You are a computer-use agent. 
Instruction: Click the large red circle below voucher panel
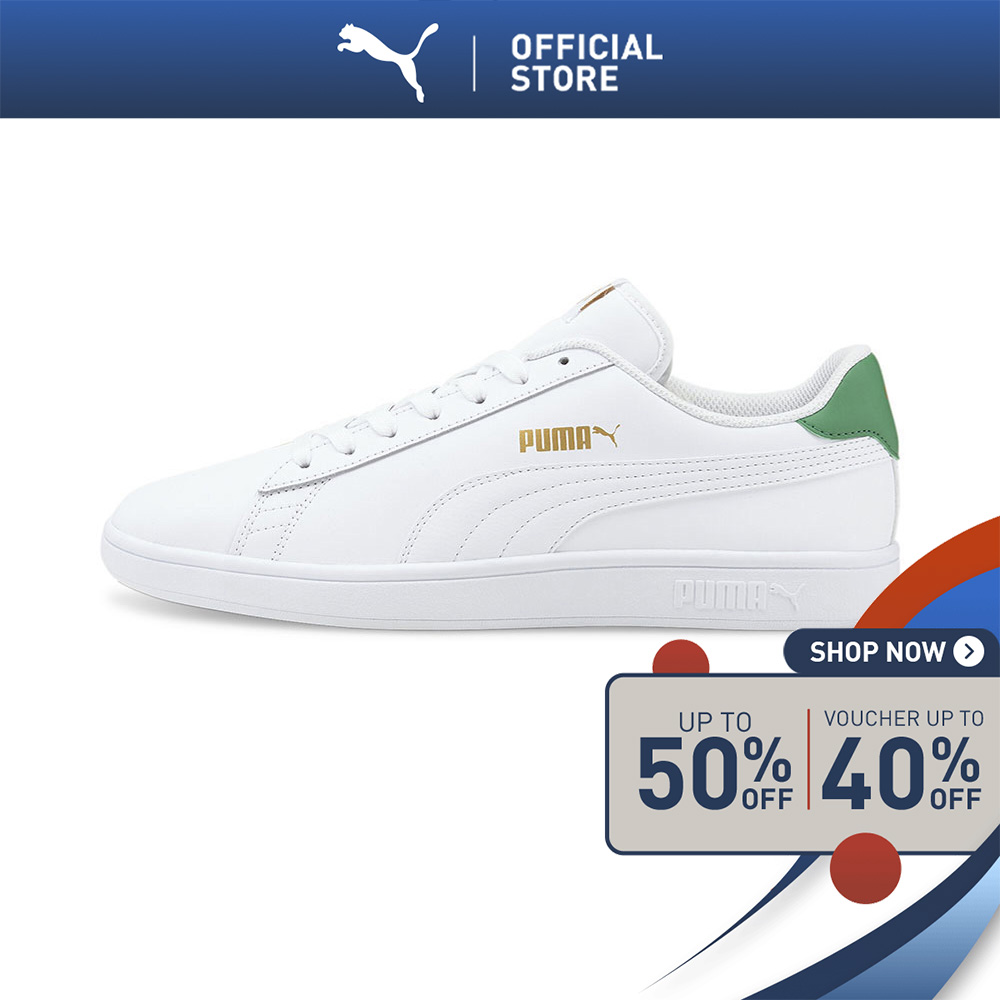pos(865,868)
